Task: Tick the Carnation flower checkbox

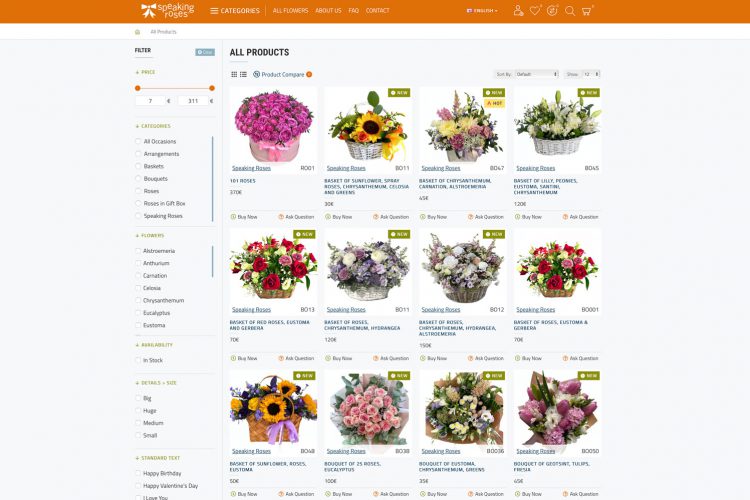Action: coord(139,276)
